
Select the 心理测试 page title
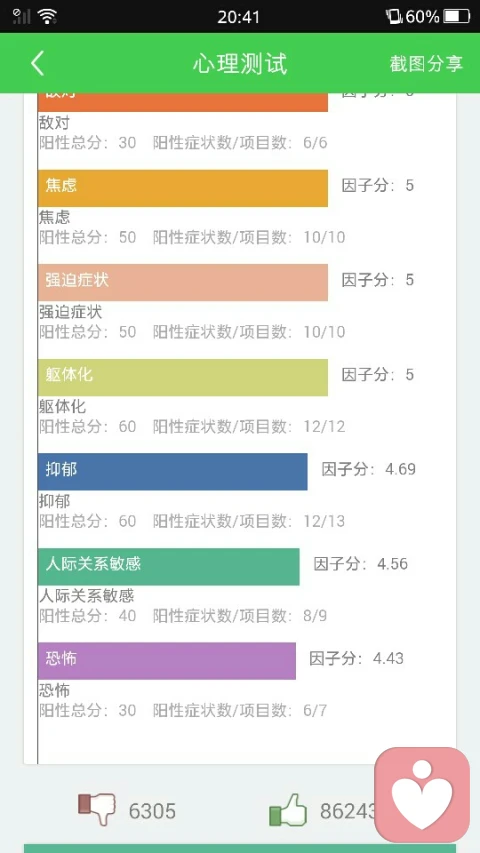(239, 64)
